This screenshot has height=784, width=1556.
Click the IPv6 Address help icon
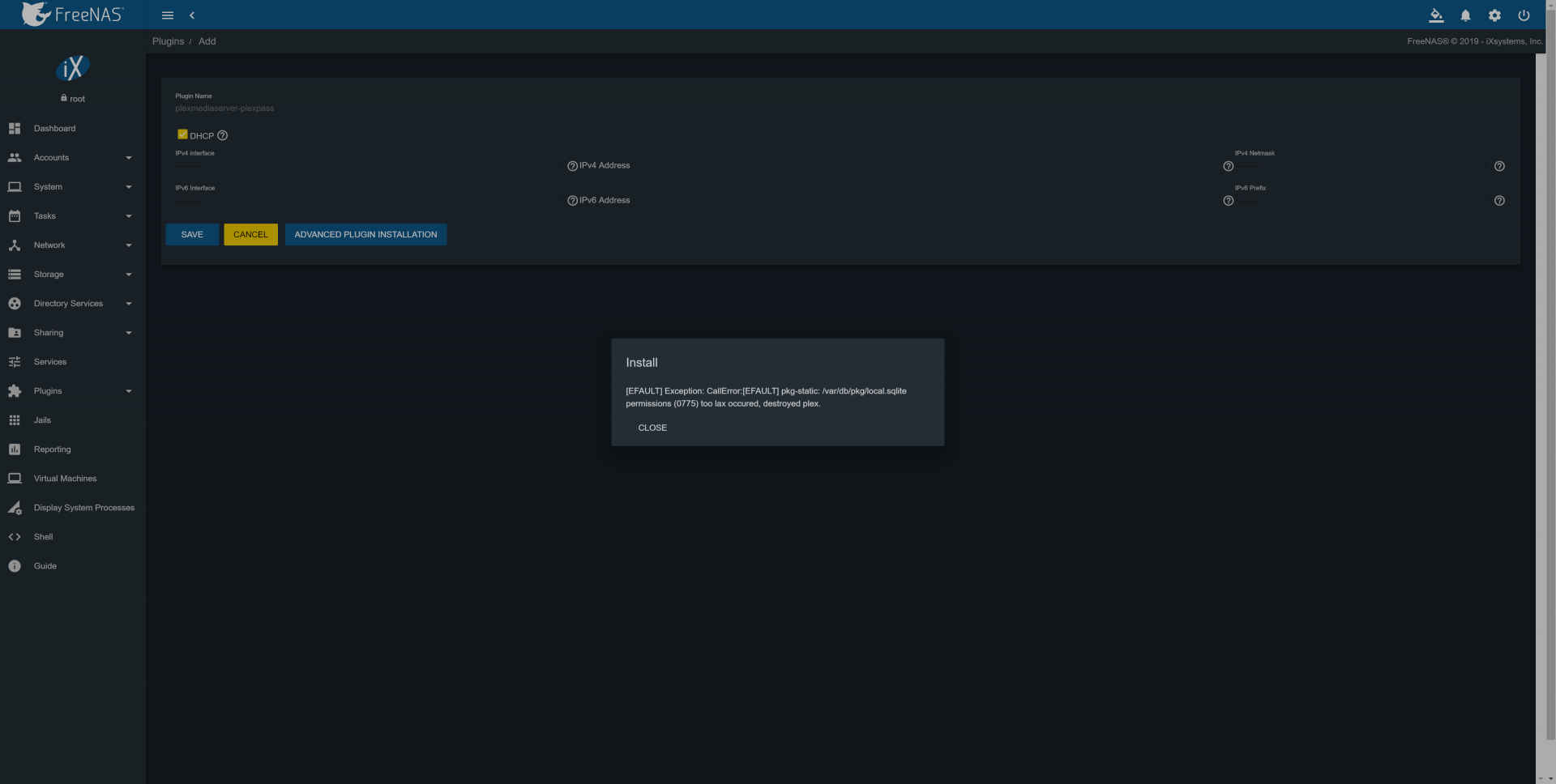click(572, 201)
